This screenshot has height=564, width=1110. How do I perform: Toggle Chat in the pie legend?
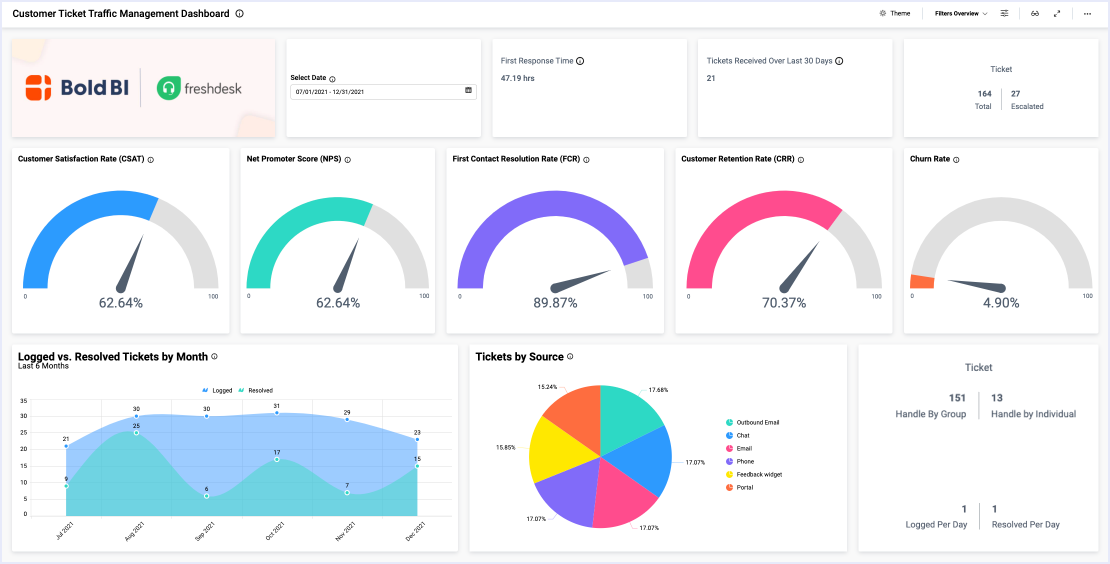pos(737,435)
